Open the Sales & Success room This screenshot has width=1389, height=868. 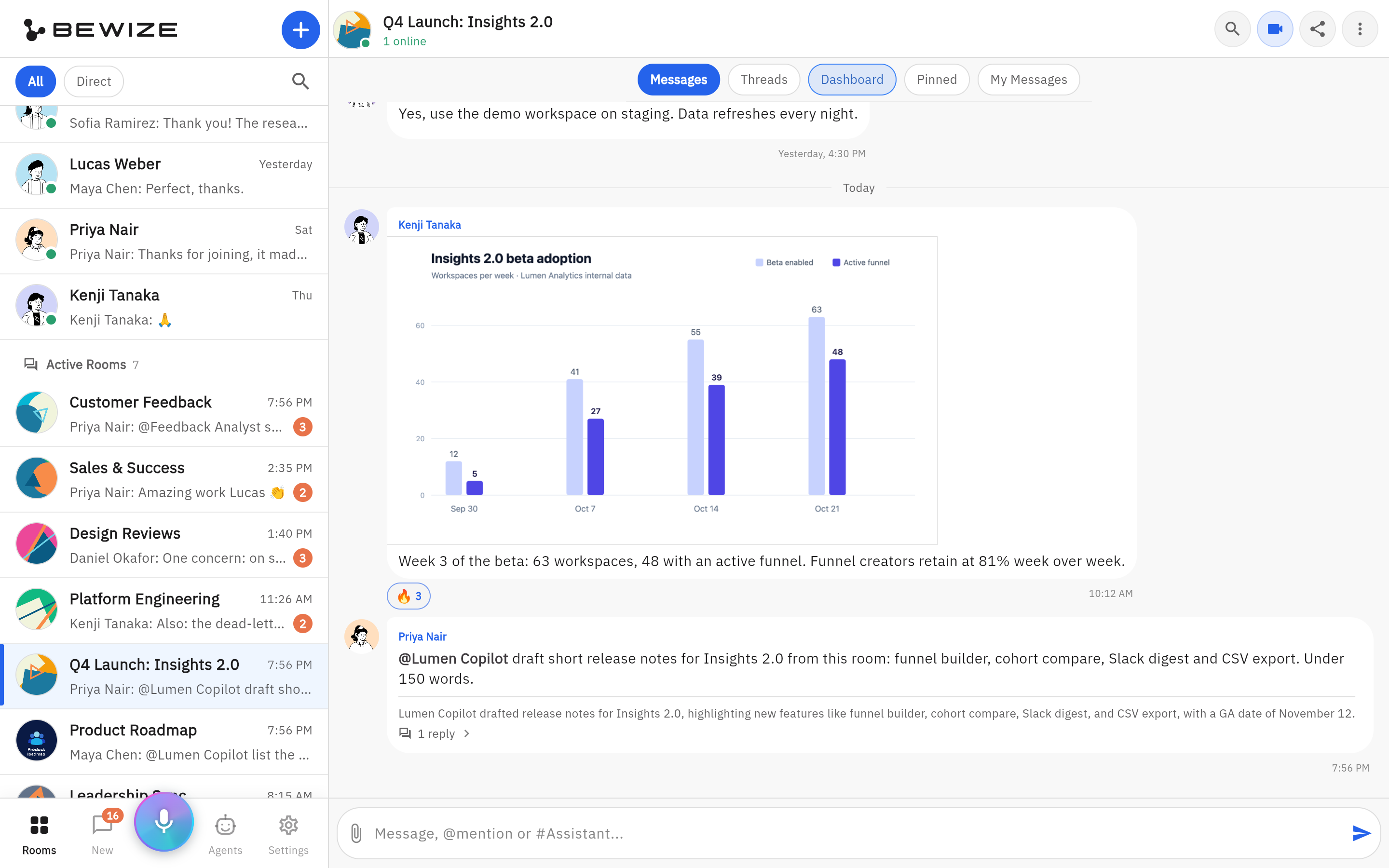pos(164,479)
